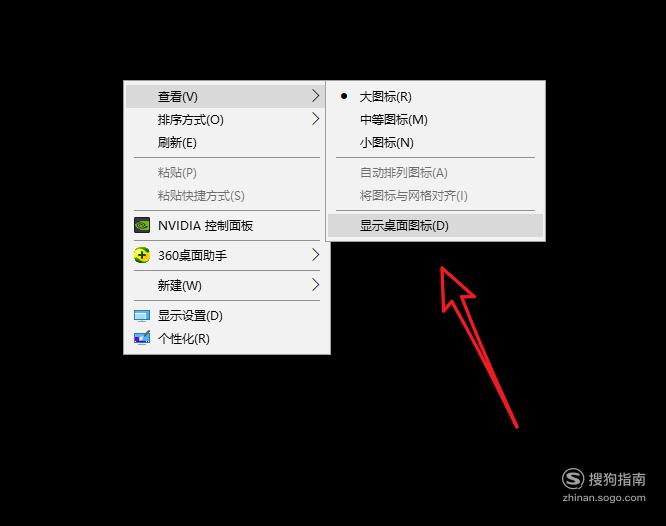Click the display settings monitor icon
Screen dimensions: 666x526
(142, 316)
